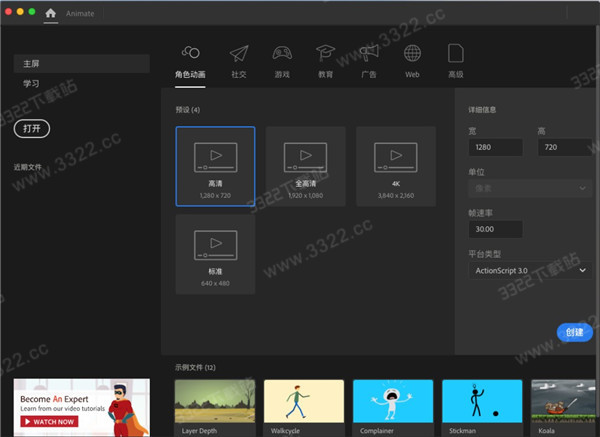This screenshot has height=437, width=600.
Task: Choose the 标准 640 x 480 preset
Action: click(x=215, y=254)
